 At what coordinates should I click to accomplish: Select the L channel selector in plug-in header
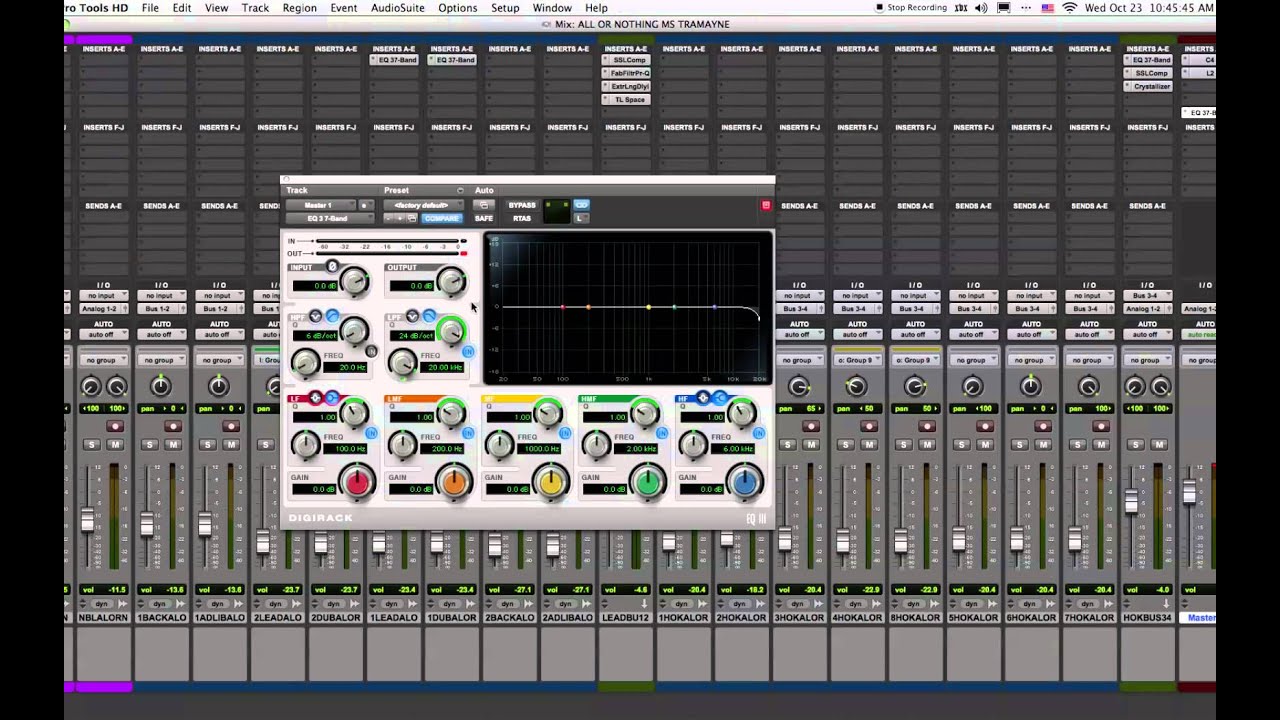581,218
